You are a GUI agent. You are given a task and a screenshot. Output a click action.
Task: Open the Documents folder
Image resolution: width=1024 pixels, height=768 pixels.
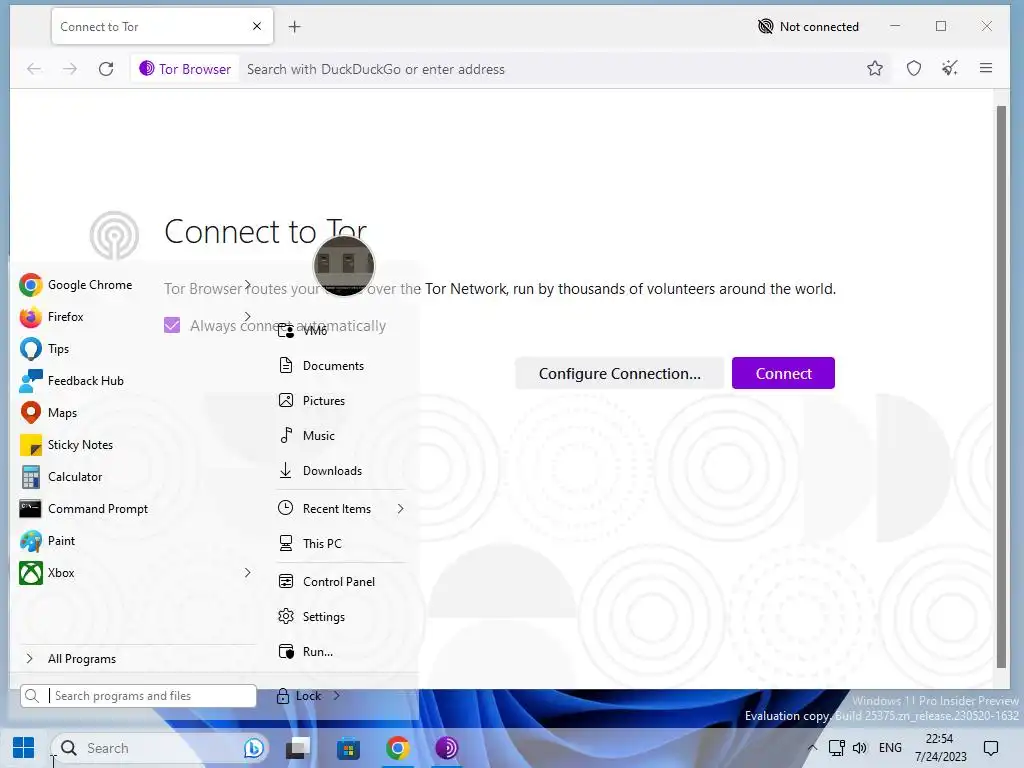[x=321, y=366]
